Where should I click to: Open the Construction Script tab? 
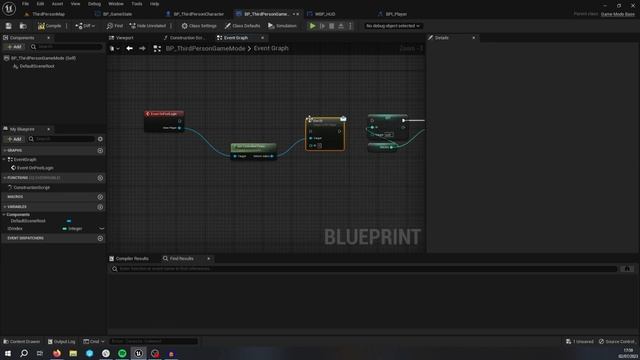coord(187,38)
